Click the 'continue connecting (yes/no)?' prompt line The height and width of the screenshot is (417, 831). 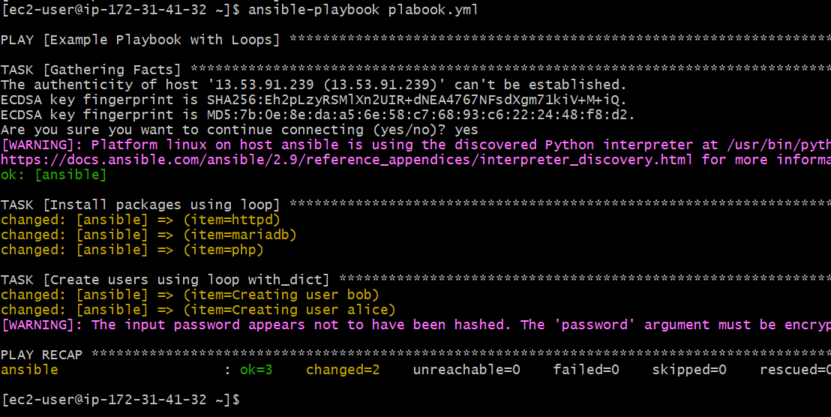240,129
